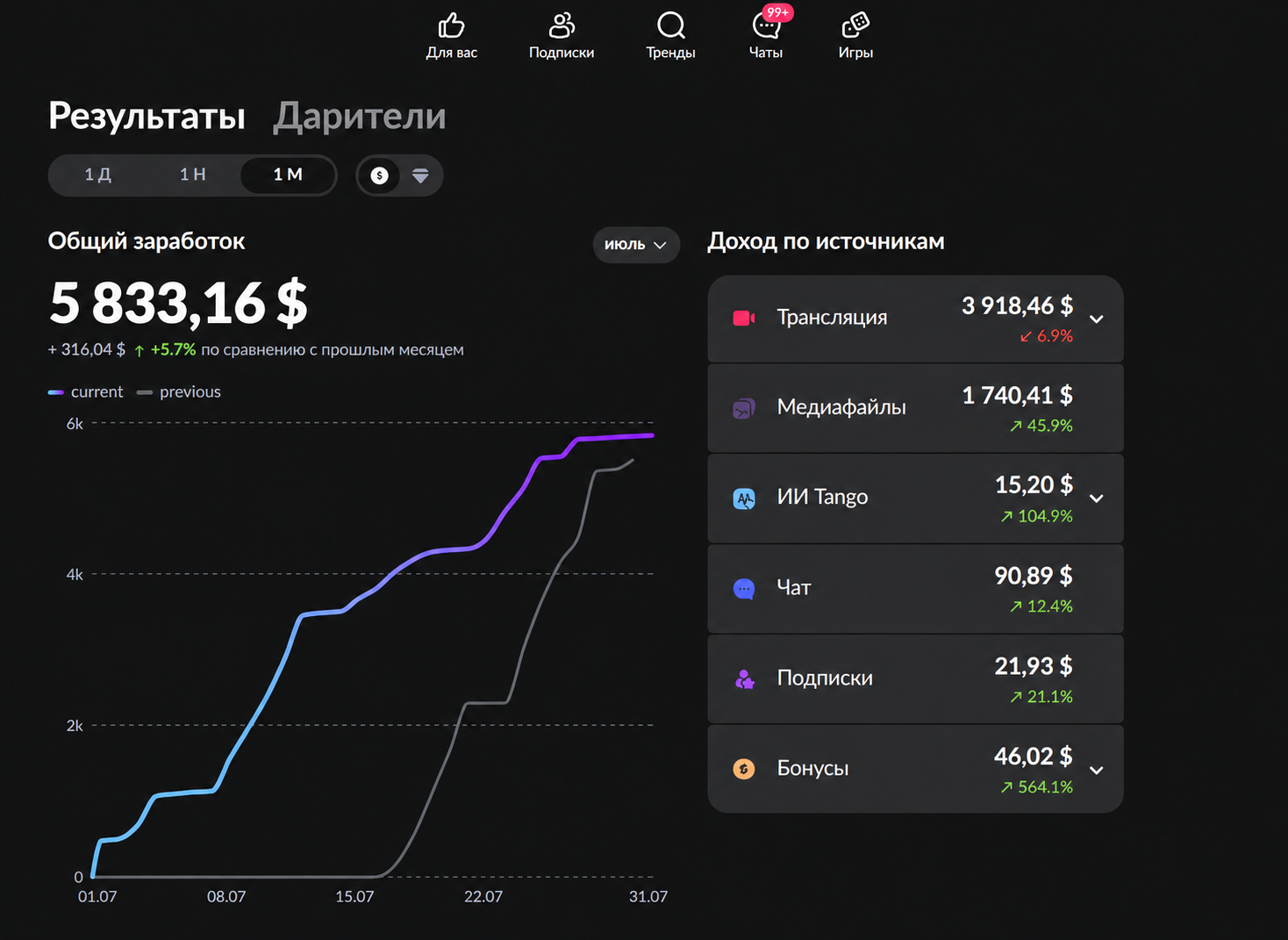Go to Подписки in top navigation
Image resolution: width=1288 pixels, height=940 pixels.
click(562, 35)
